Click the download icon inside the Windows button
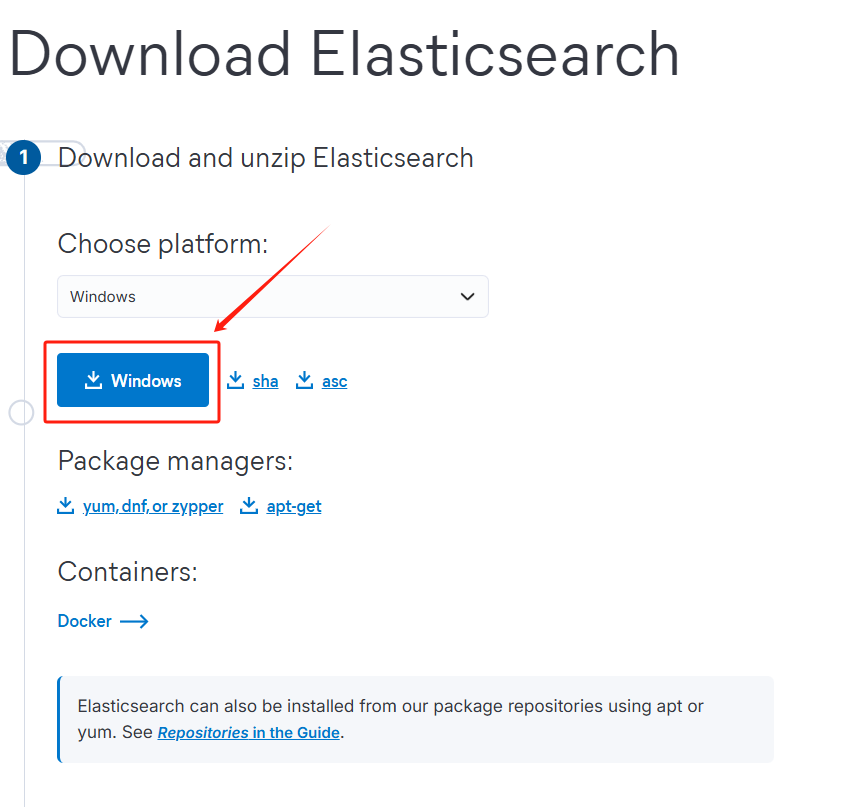Viewport: 843px width, 807px height. tap(94, 380)
